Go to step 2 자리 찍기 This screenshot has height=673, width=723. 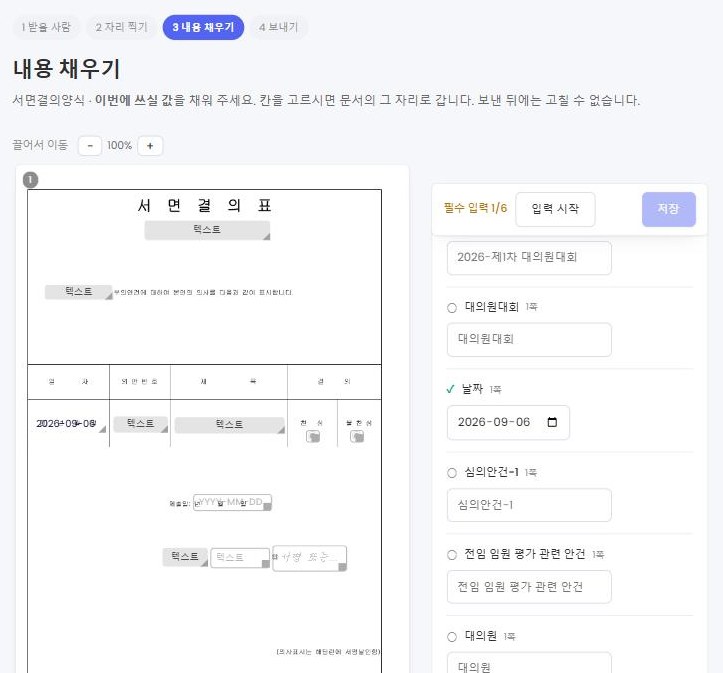[x=121, y=27]
